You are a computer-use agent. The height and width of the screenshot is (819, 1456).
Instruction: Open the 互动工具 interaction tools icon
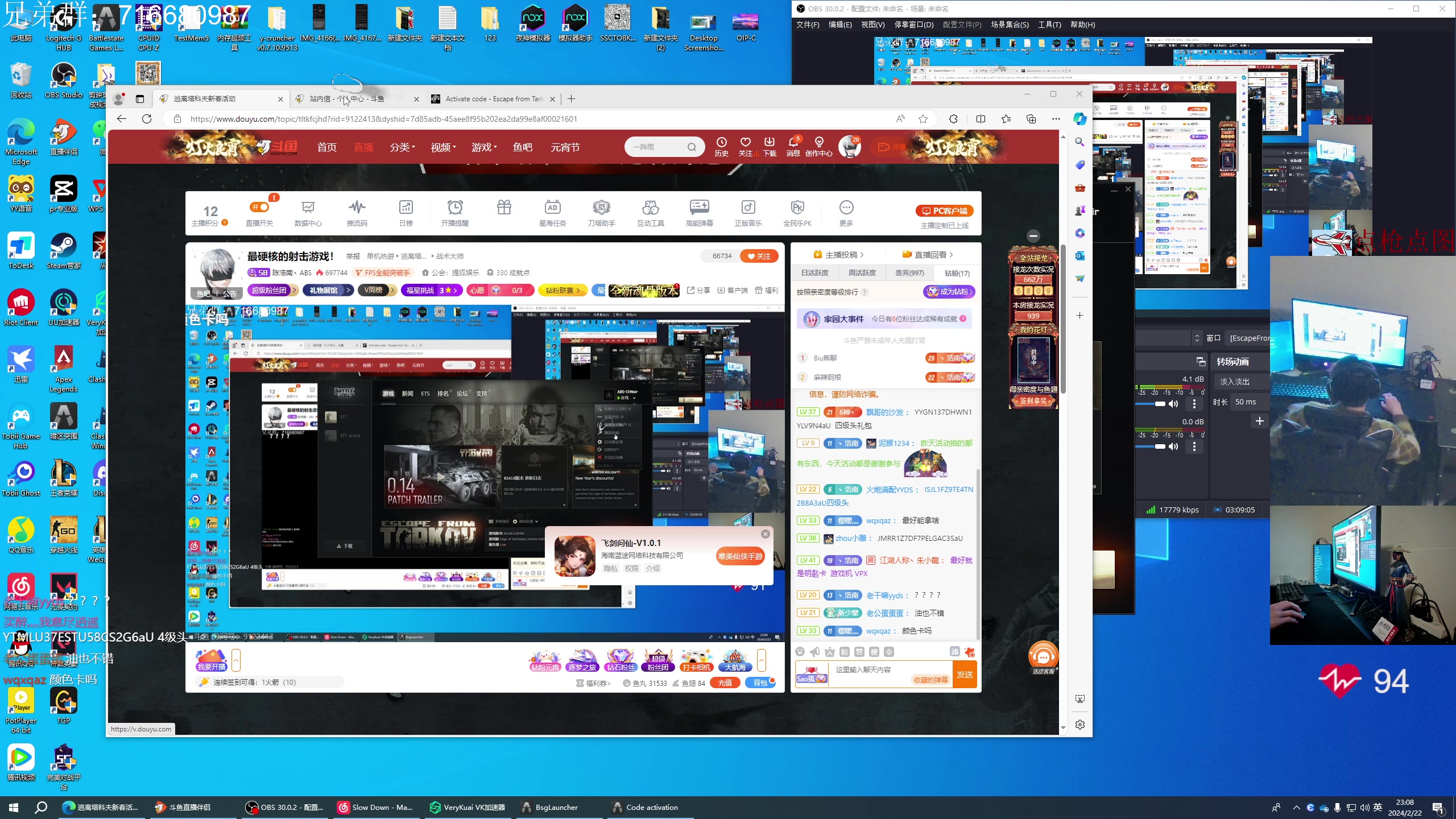[651, 213]
